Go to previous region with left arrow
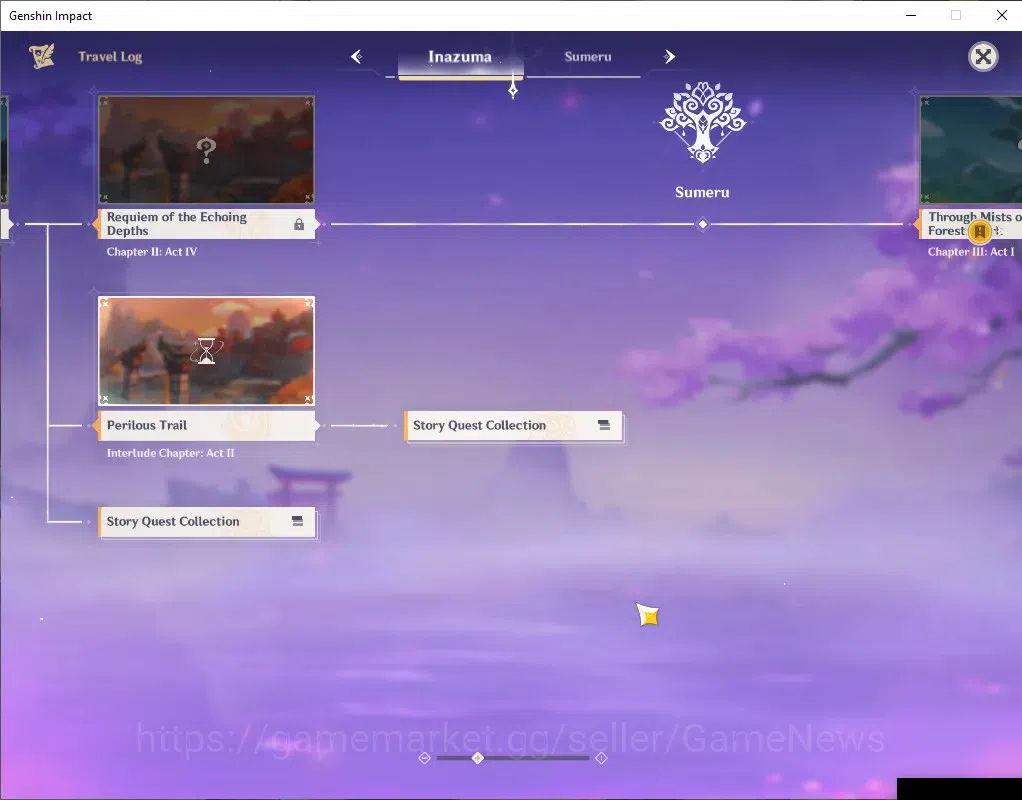The width and height of the screenshot is (1022, 800). tap(357, 57)
